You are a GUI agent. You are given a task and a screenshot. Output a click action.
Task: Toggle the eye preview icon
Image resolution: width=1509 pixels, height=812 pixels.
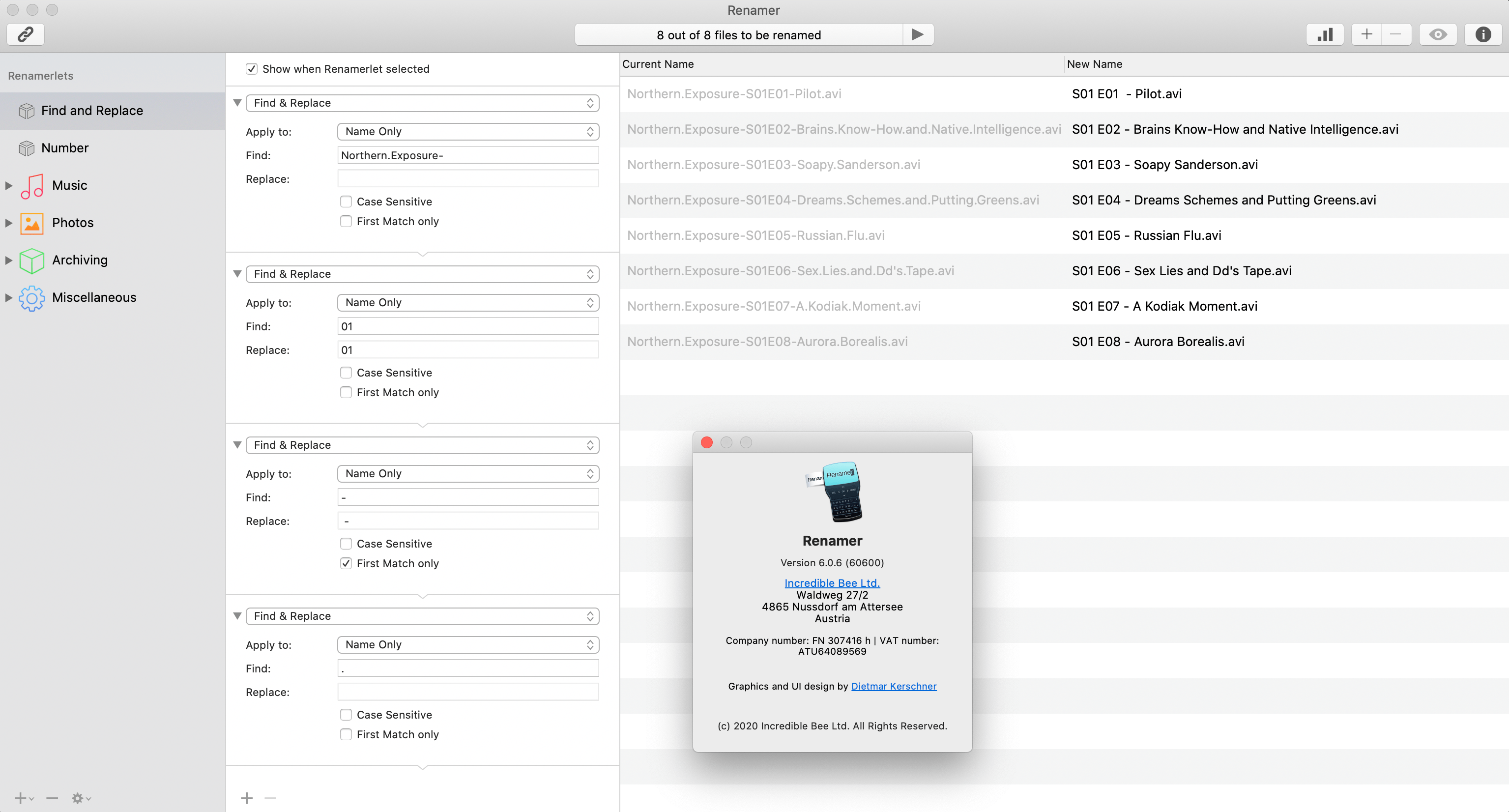tap(1438, 34)
